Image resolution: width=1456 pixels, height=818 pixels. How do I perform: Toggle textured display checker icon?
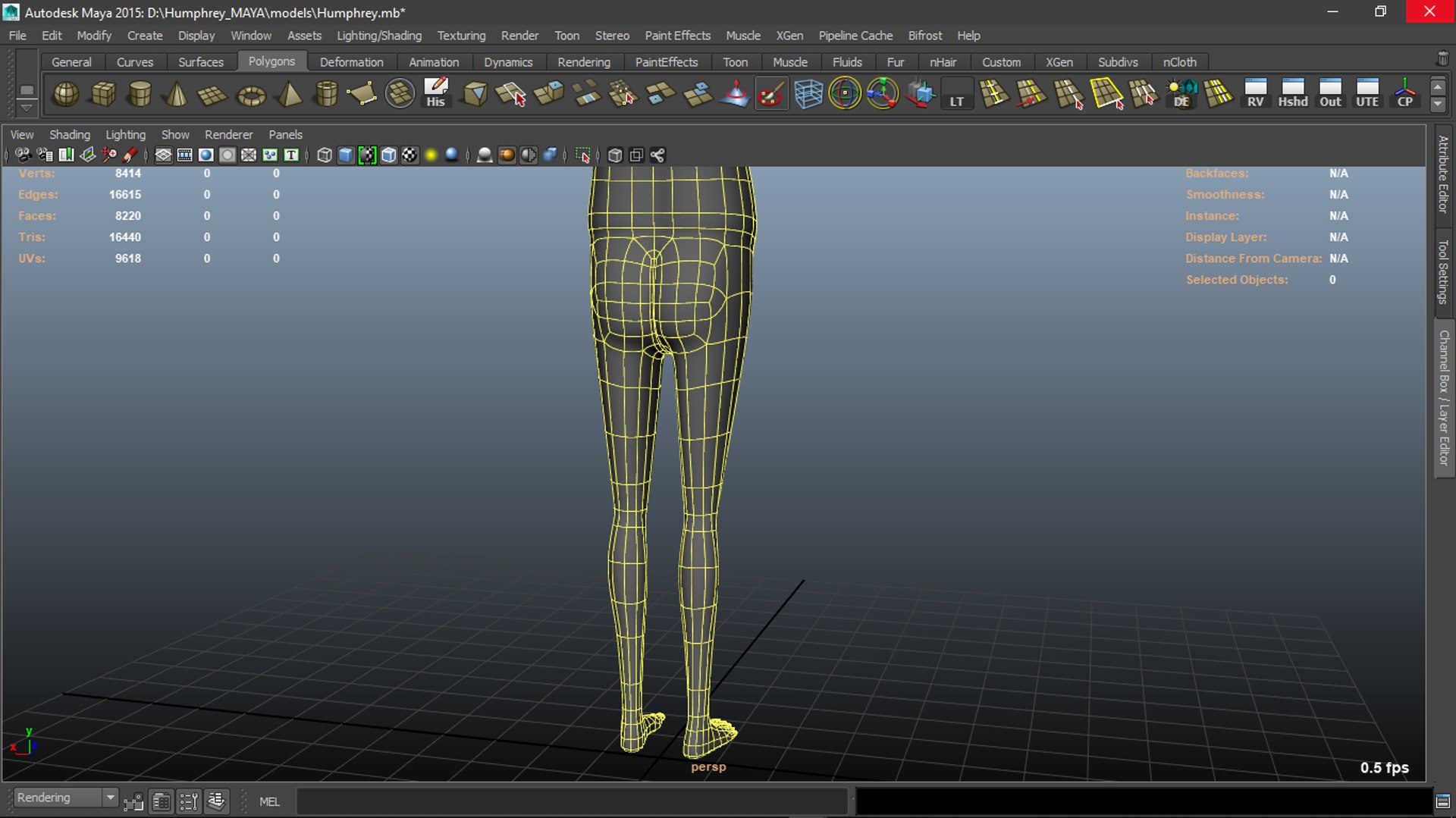click(x=409, y=155)
